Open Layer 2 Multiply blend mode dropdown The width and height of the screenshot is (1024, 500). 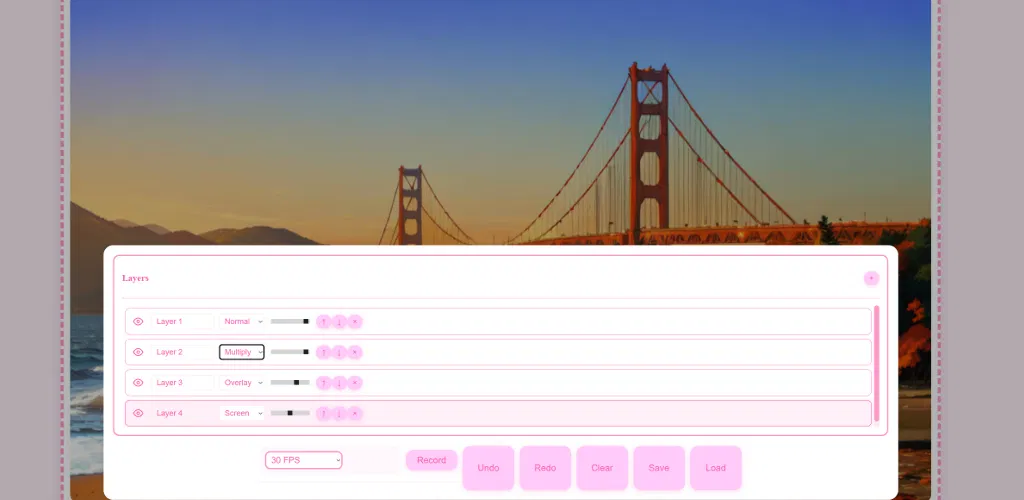click(242, 352)
